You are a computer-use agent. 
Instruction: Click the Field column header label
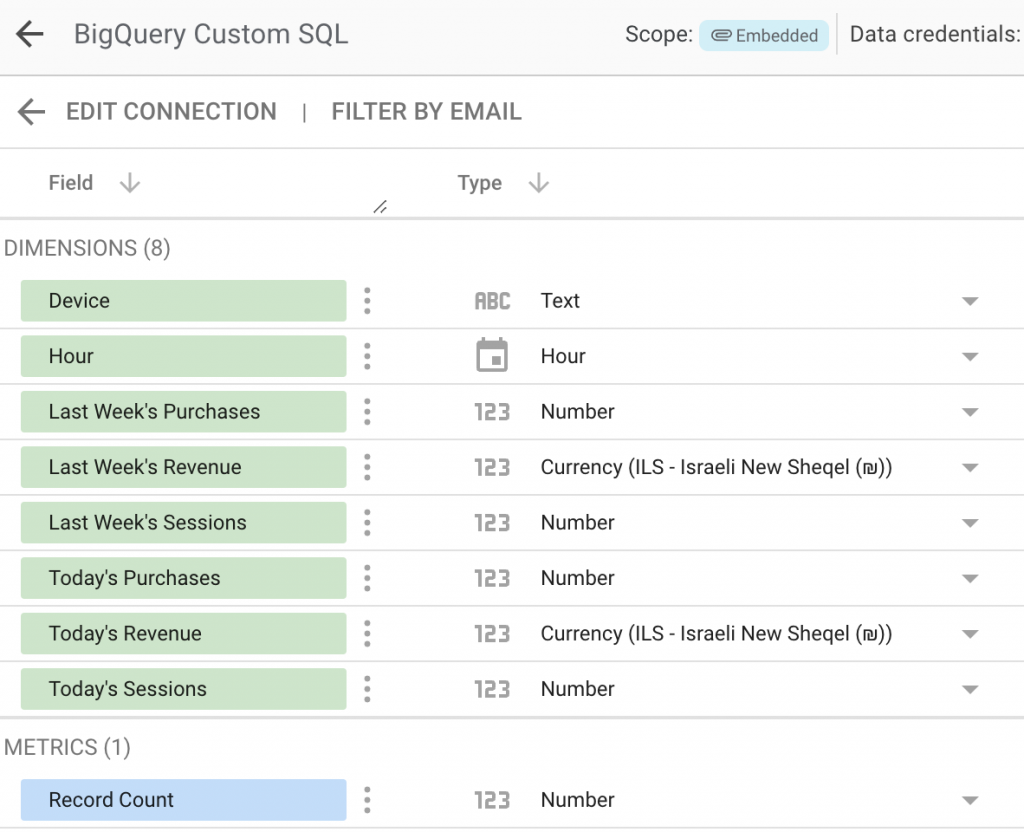coord(71,183)
